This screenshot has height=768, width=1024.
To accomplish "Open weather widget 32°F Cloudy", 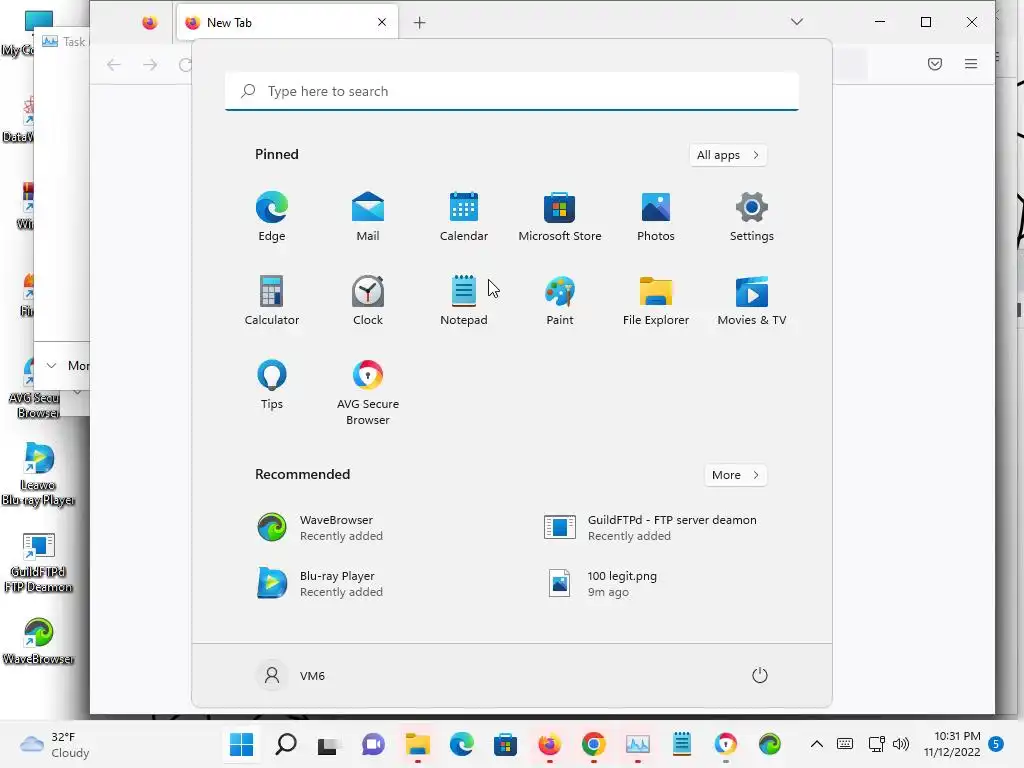I will (x=55, y=744).
